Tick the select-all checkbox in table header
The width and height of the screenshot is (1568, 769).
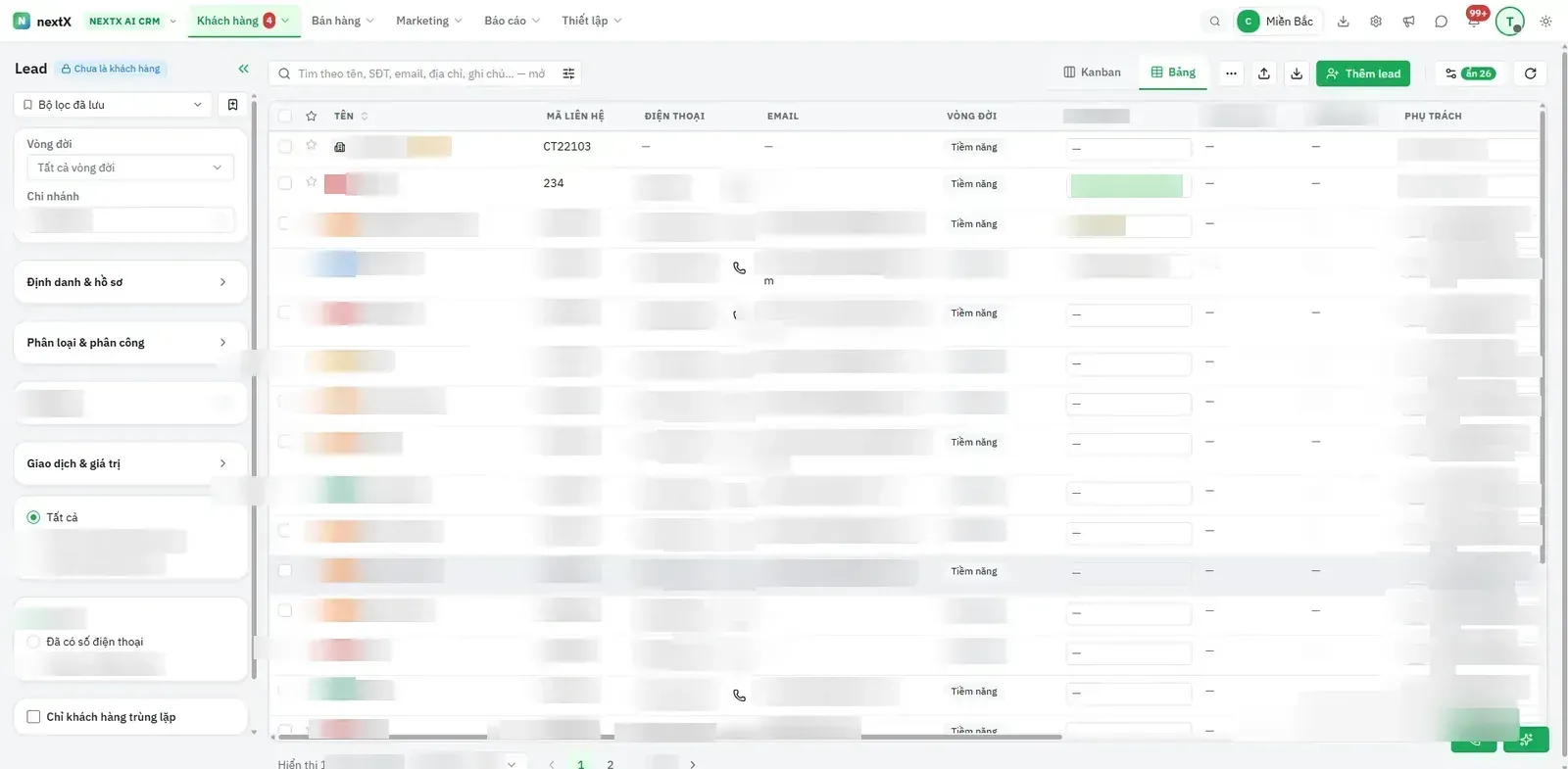click(284, 116)
